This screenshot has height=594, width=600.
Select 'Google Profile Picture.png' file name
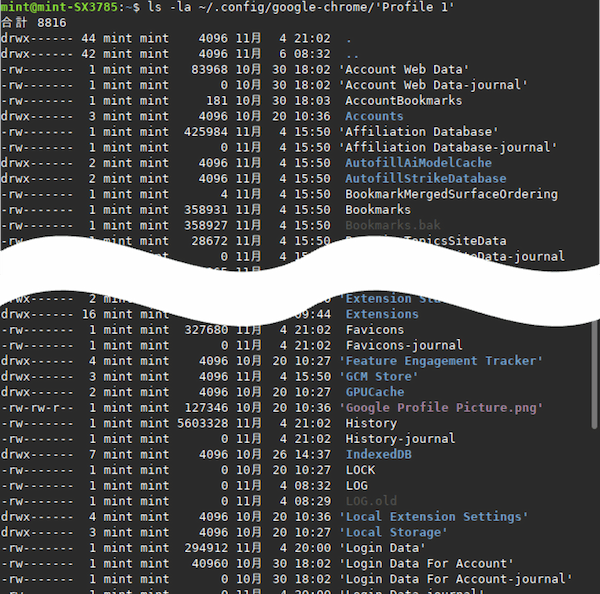tap(441, 407)
